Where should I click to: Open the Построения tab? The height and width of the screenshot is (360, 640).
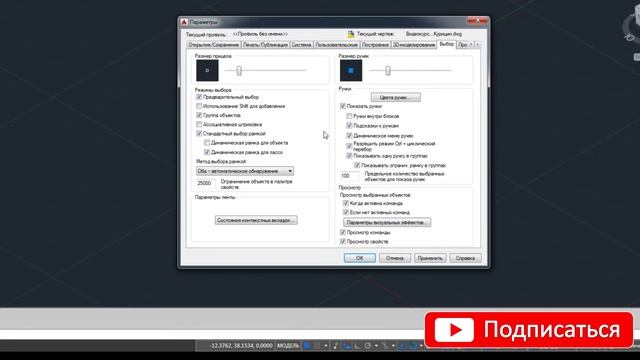coord(375,45)
